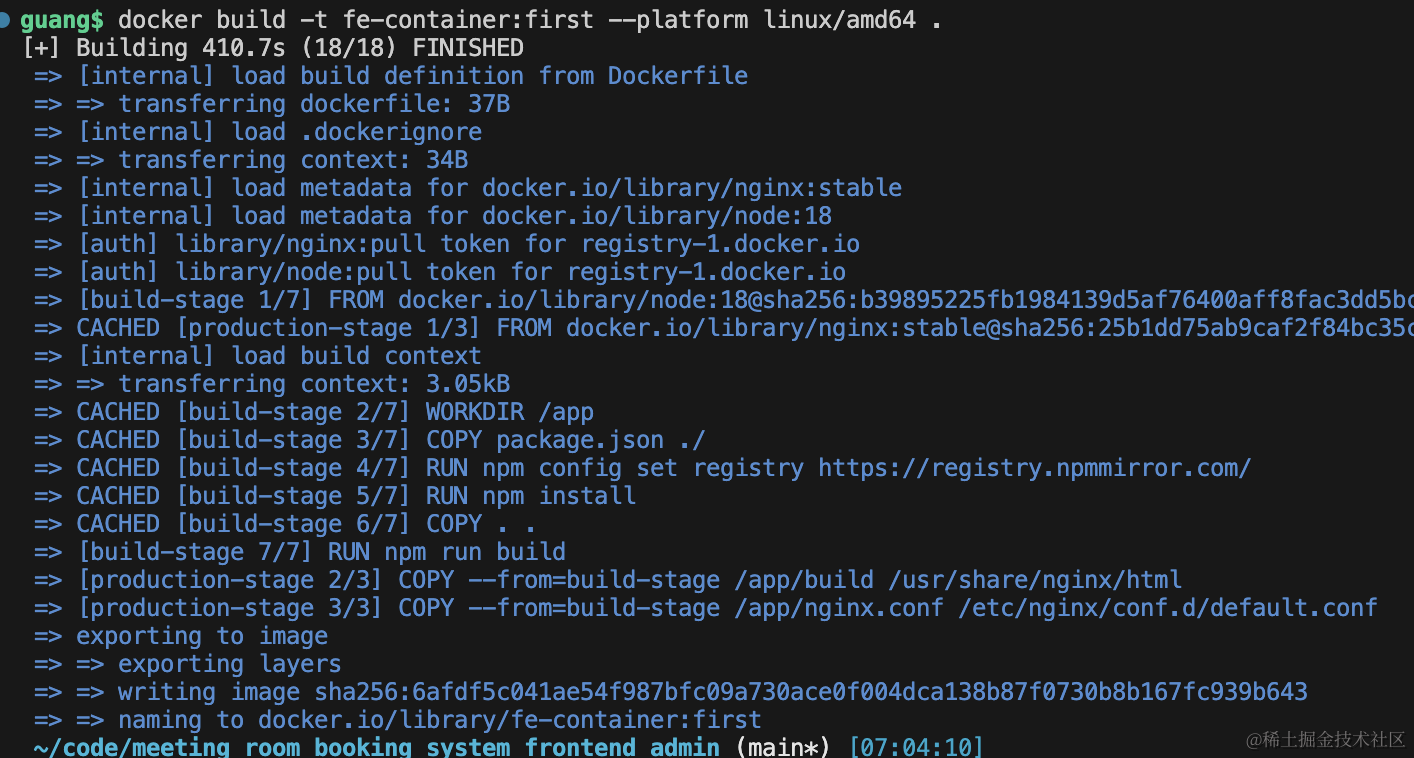Click the node:18 metadata load line

click(x=454, y=216)
